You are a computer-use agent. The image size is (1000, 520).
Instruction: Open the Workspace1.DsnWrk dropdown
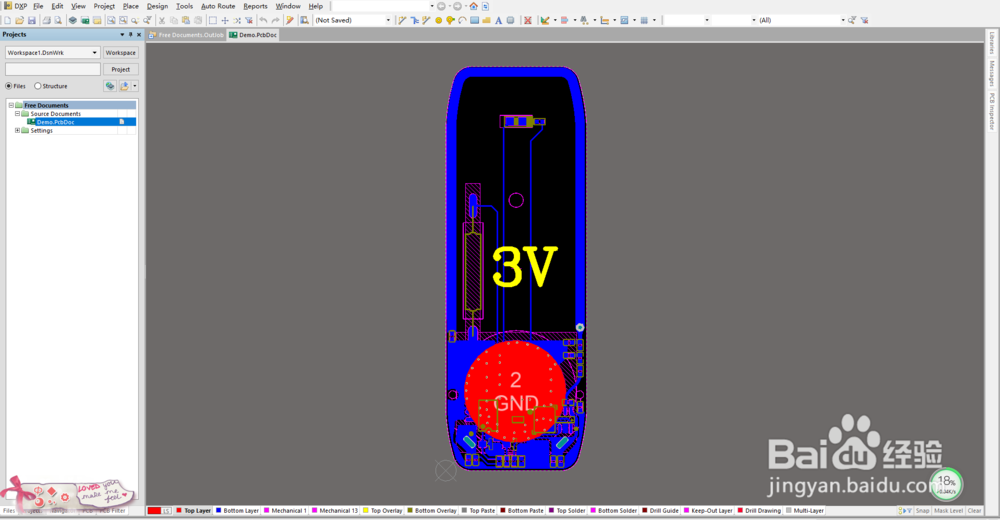coord(94,53)
